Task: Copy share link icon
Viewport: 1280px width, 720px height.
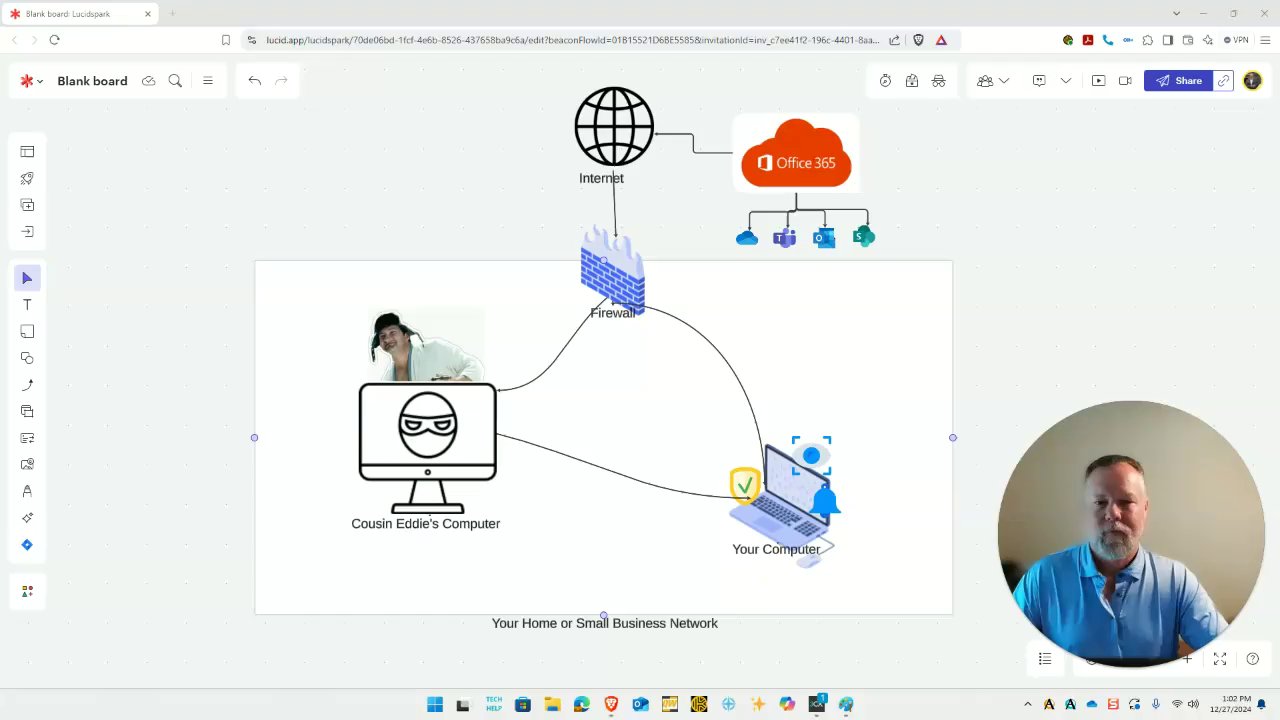Action: [x=1224, y=81]
